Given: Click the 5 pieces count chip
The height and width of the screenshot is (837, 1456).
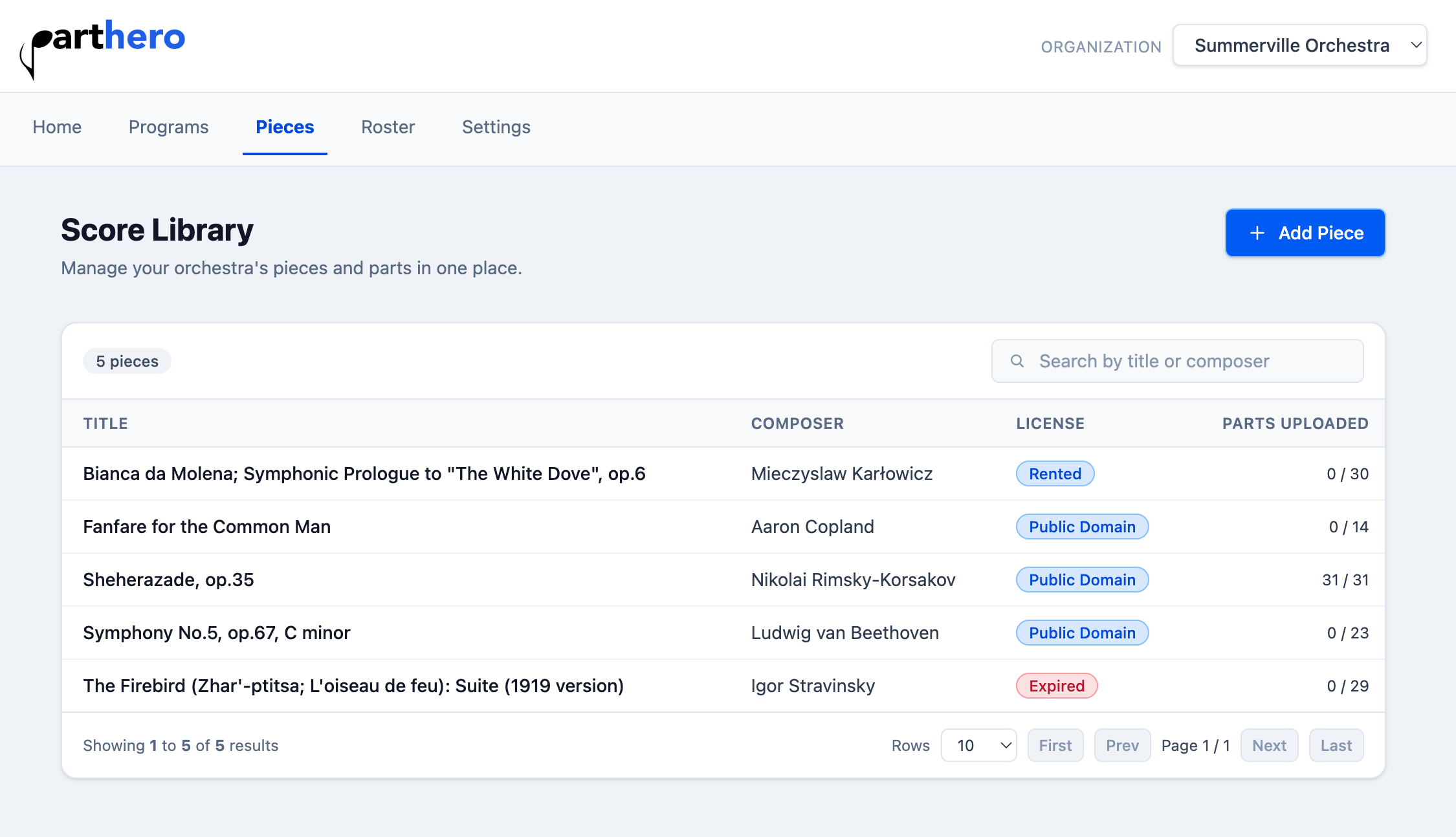Looking at the screenshot, I should tap(127, 360).
